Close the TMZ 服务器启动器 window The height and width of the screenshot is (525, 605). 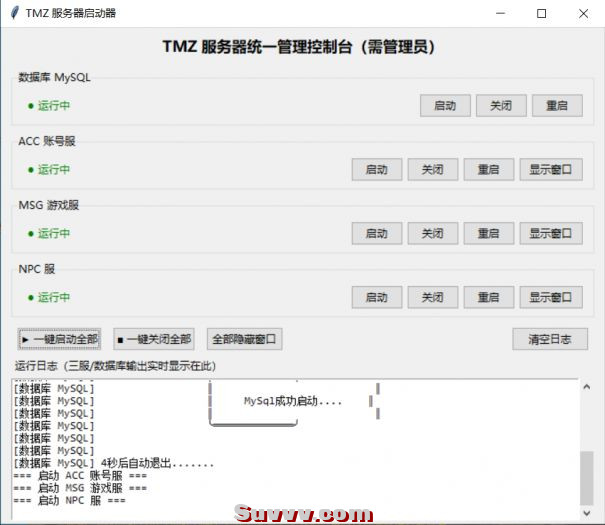tap(583, 14)
